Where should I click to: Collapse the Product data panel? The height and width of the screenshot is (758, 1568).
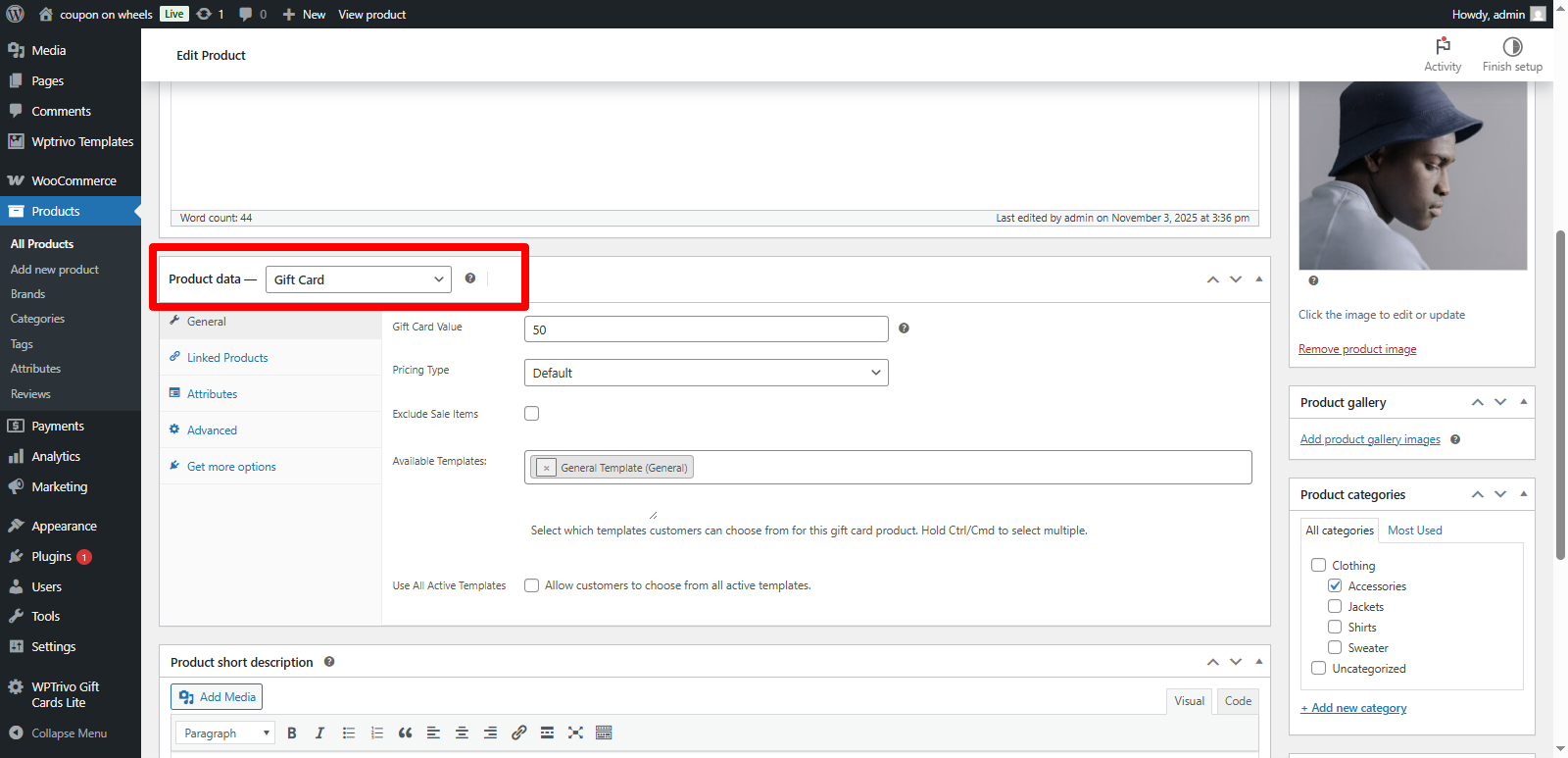click(x=1259, y=279)
